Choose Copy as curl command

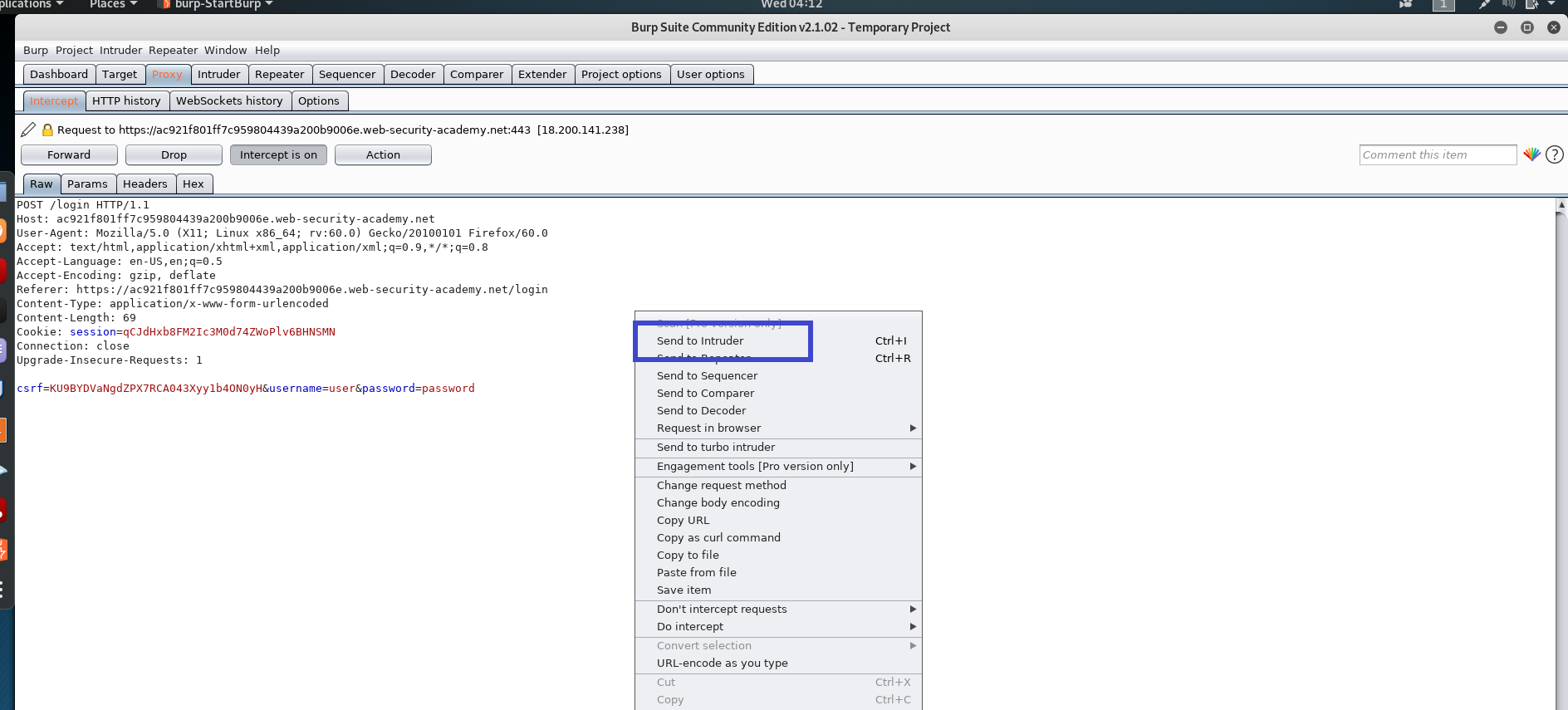(x=778, y=538)
